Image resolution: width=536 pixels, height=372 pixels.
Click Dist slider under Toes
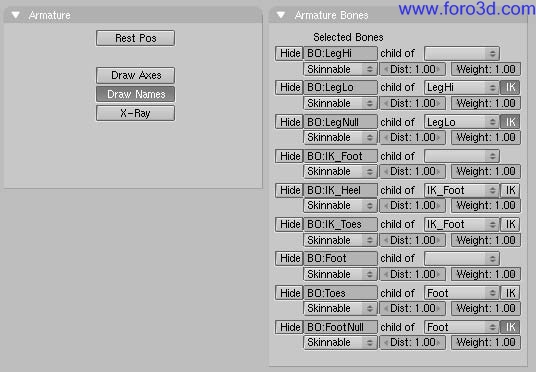(413, 308)
